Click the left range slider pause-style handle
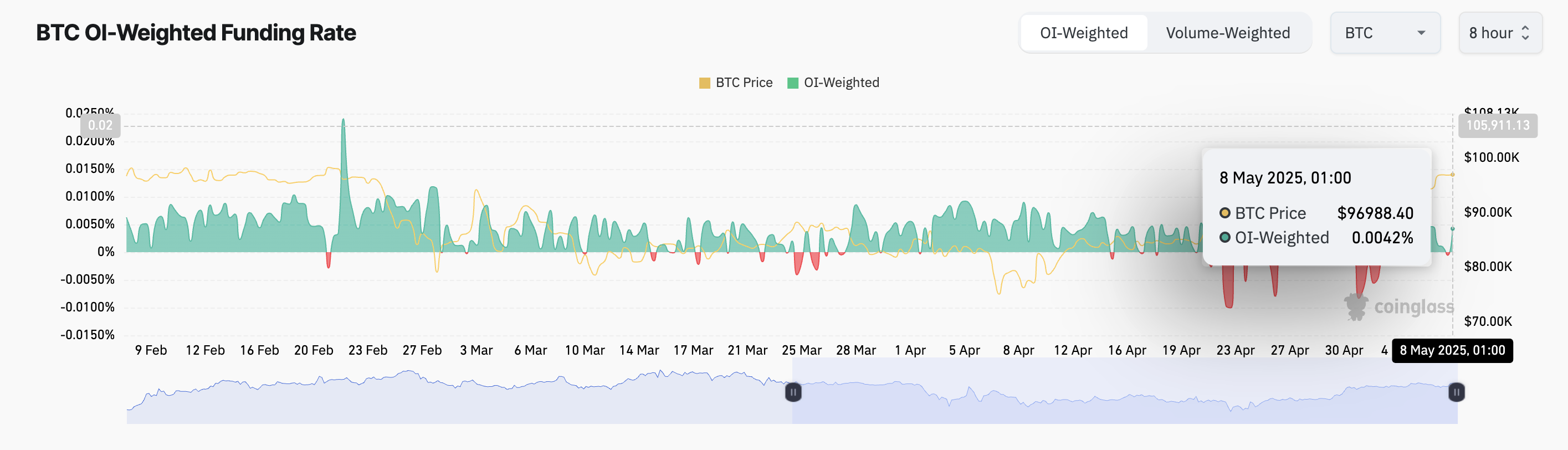1568x450 pixels. [792, 392]
